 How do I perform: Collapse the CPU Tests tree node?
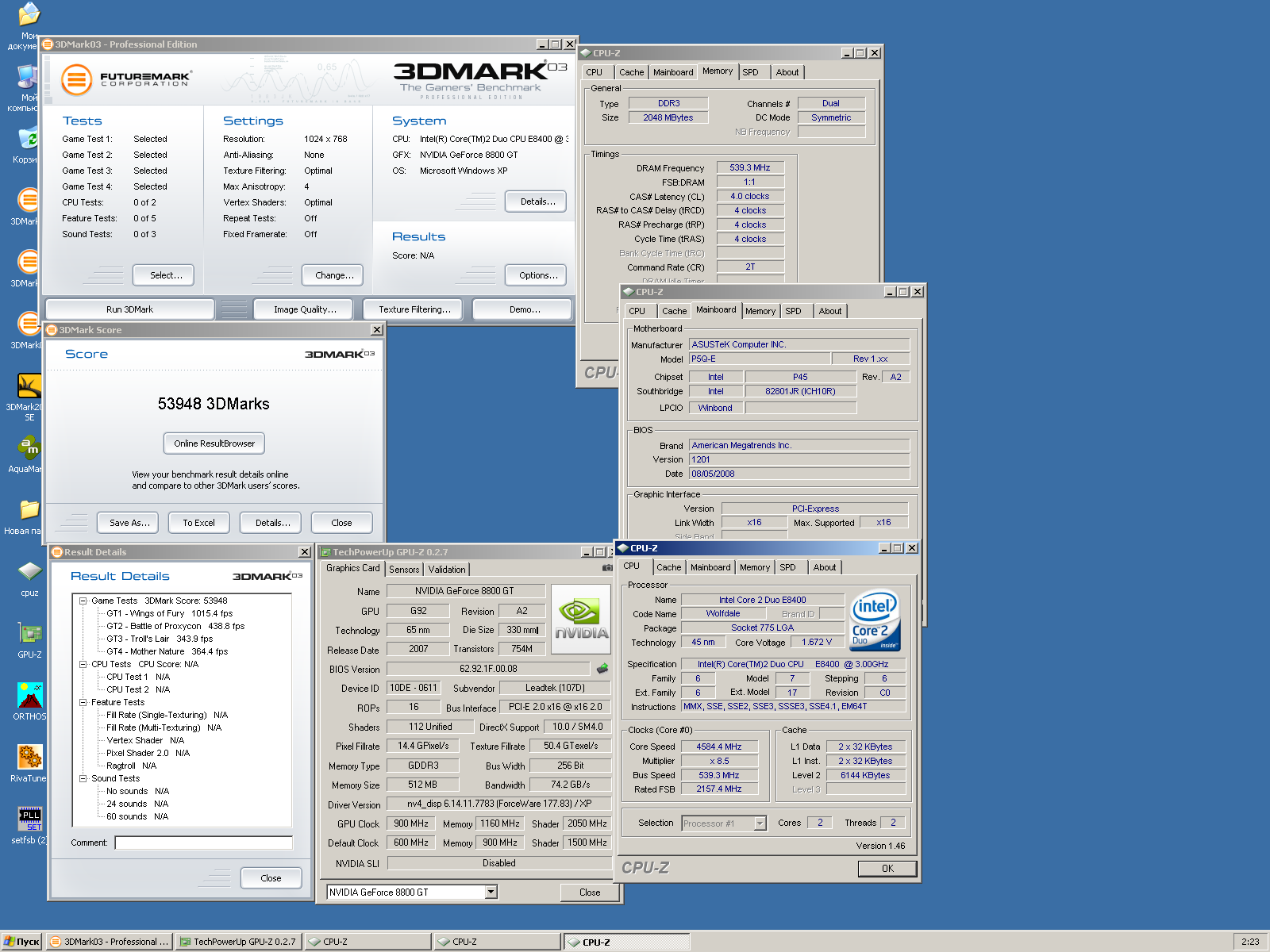coord(83,664)
